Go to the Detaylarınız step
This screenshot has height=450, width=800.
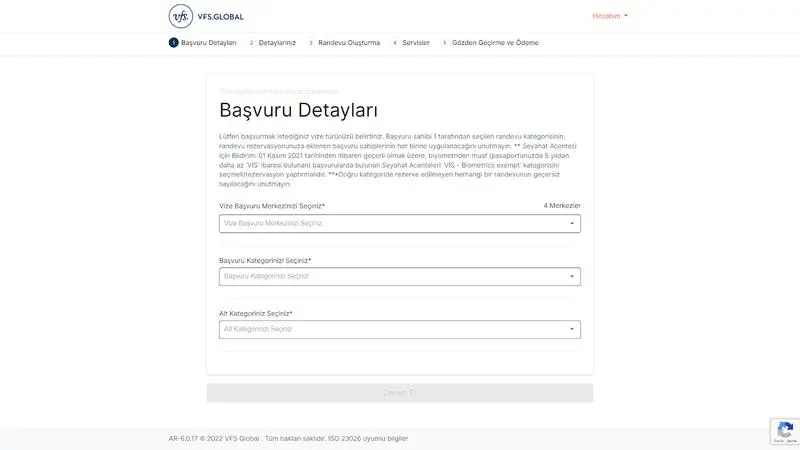tap(272, 43)
